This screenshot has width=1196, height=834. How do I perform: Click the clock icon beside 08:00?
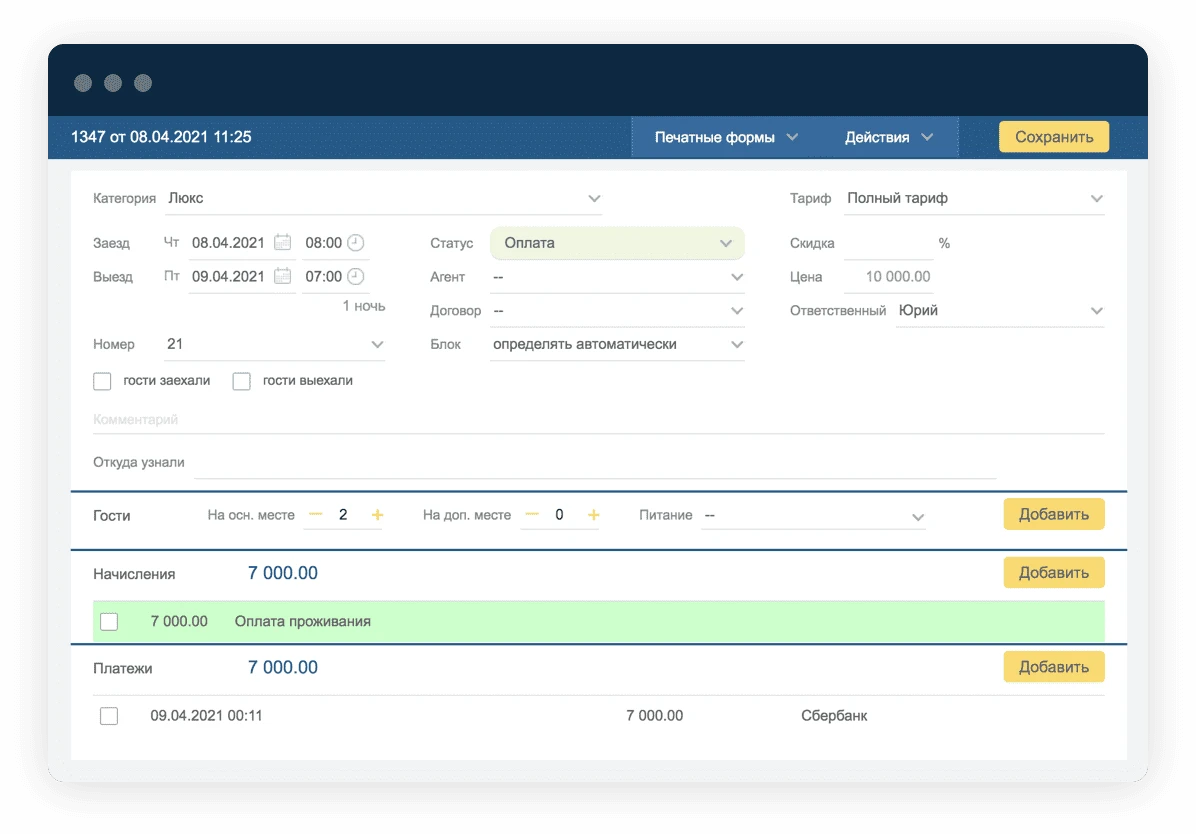[x=355, y=243]
